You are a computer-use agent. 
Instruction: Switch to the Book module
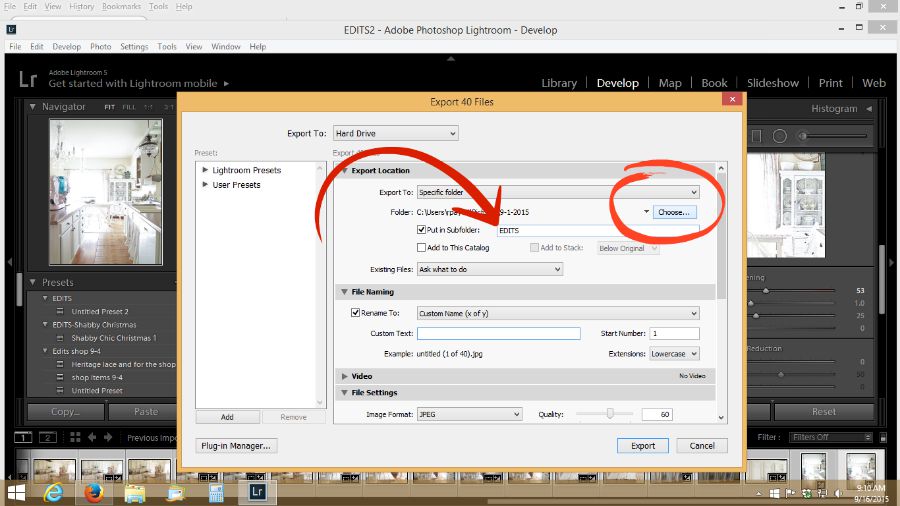(714, 83)
